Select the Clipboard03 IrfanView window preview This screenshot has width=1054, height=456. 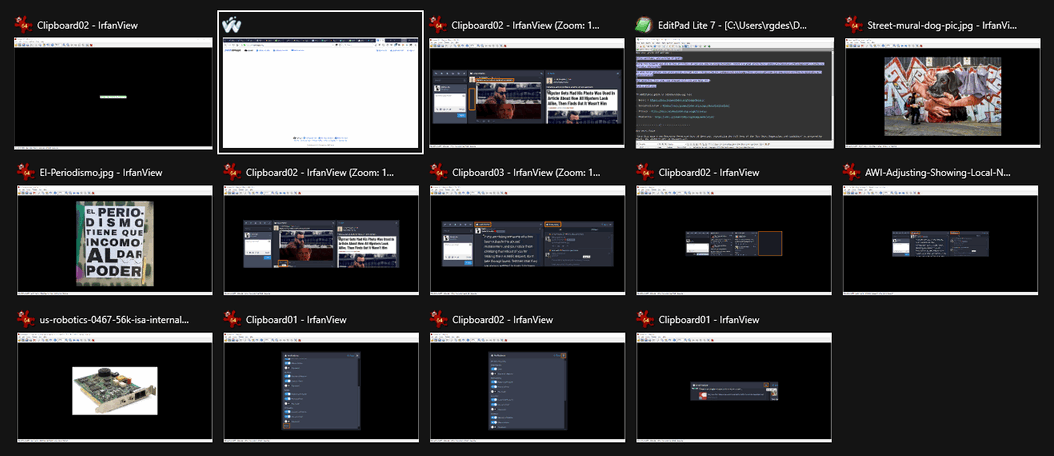pyautogui.click(x=527, y=242)
